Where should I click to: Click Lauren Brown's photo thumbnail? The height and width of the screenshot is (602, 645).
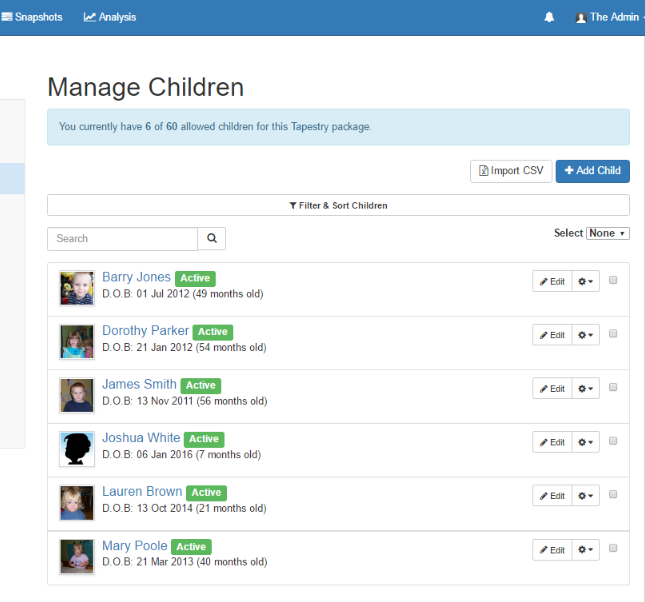pos(77,502)
